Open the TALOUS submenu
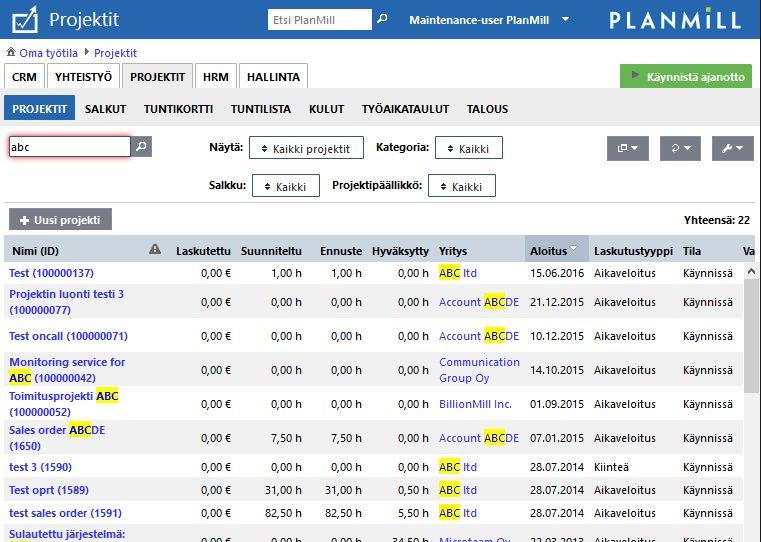Viewport: 761px width, 542px height. [487, 109]
